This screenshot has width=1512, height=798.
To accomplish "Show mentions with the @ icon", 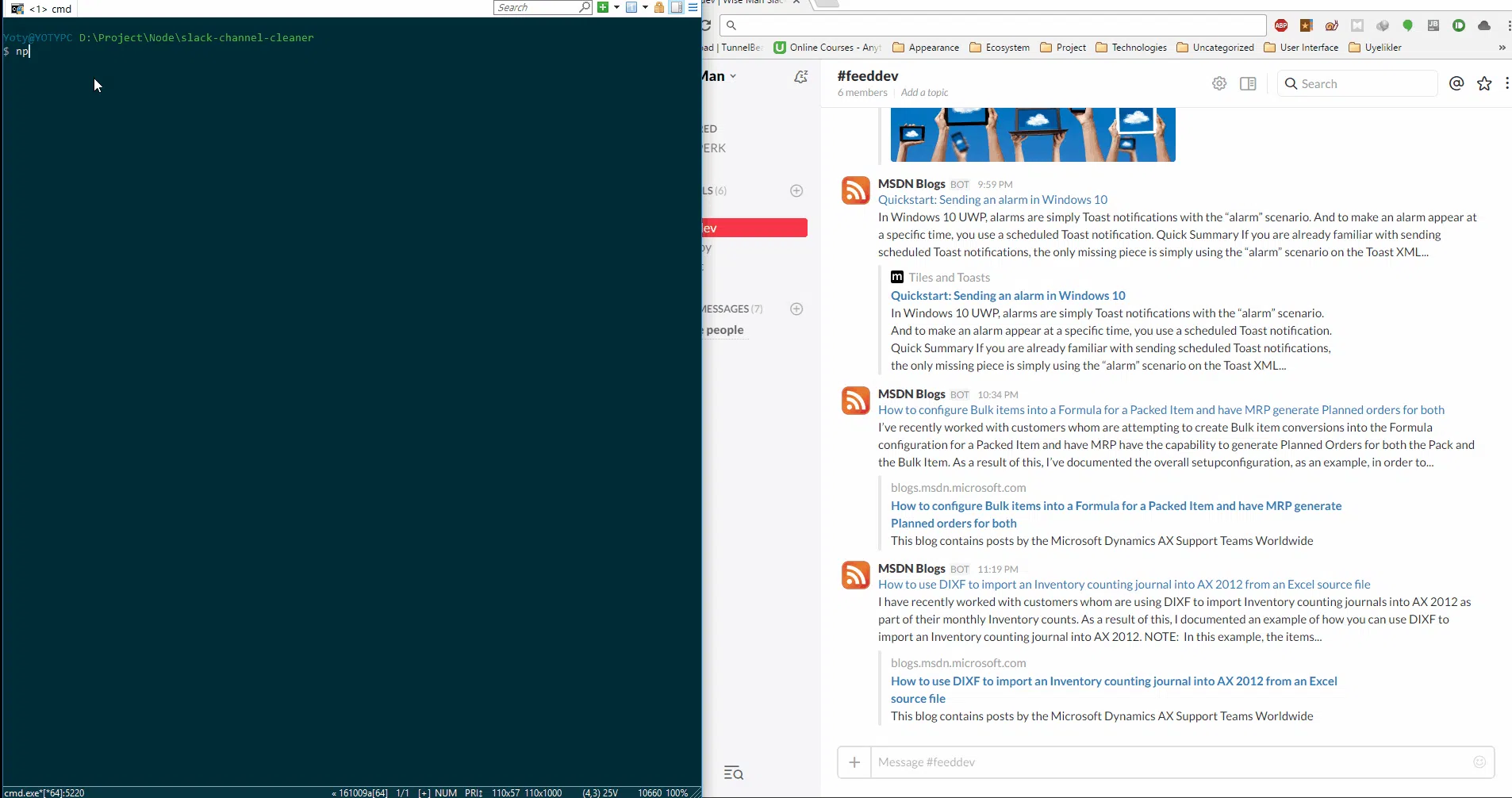I will [x=1456, y=83].
